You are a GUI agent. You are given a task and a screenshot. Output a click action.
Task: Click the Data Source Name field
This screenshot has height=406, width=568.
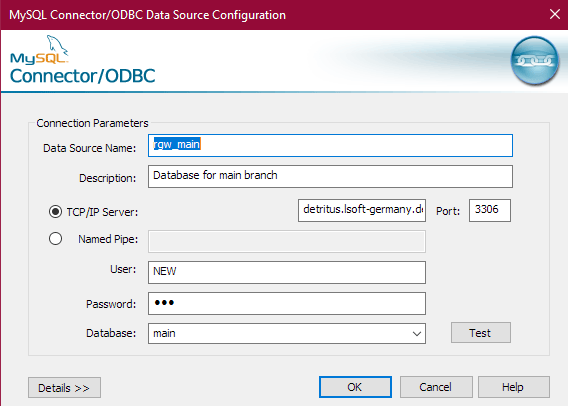pos(330,145)
